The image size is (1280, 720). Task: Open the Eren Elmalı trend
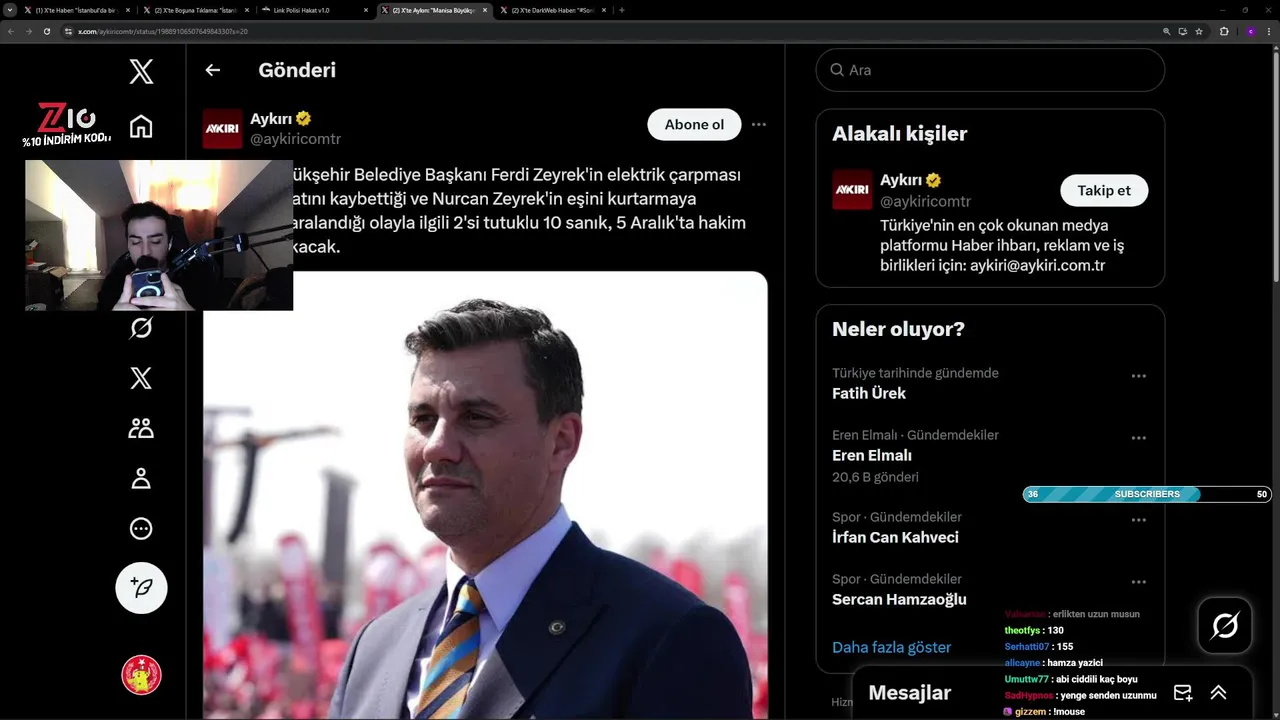pos(872,455)
